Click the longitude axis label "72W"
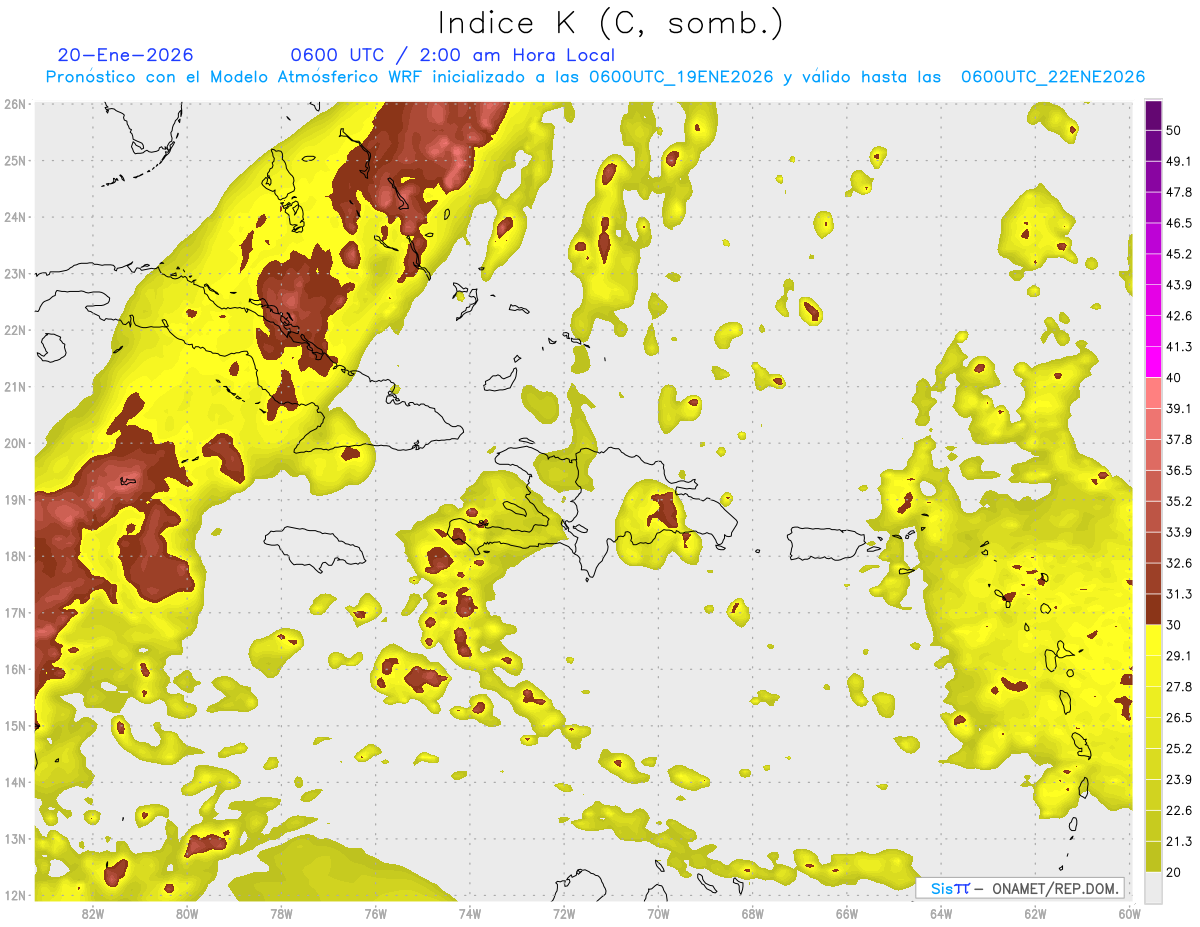This screenshot has width=1200, height=927. [564, 913]
